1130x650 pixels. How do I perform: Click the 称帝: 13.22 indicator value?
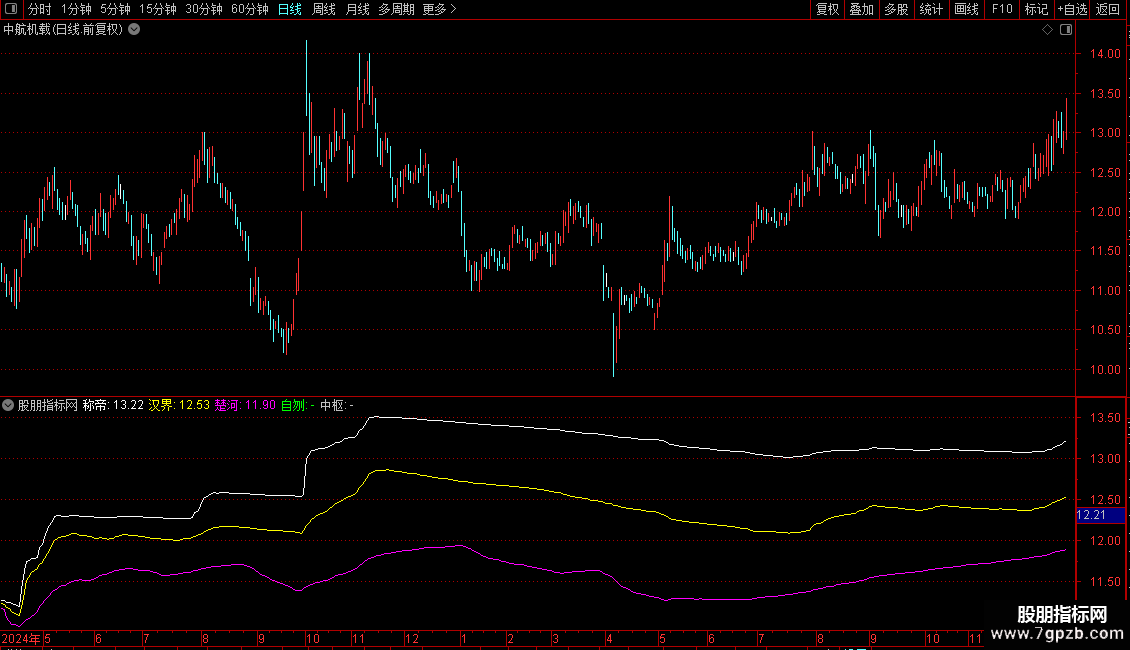(x=113, y=405)
